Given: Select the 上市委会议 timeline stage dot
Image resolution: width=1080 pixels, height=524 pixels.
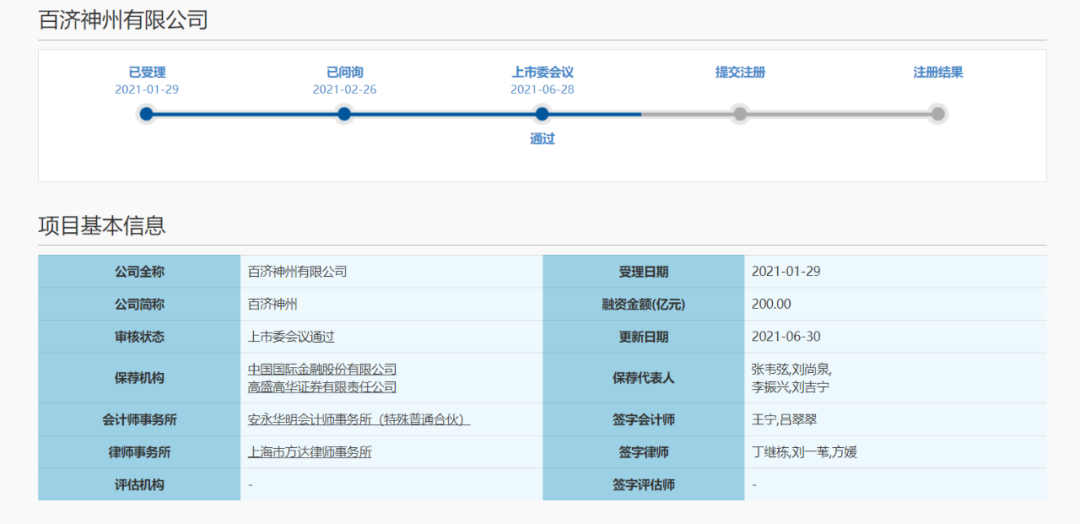Looking at the screenshot, I should pos(542,114).
